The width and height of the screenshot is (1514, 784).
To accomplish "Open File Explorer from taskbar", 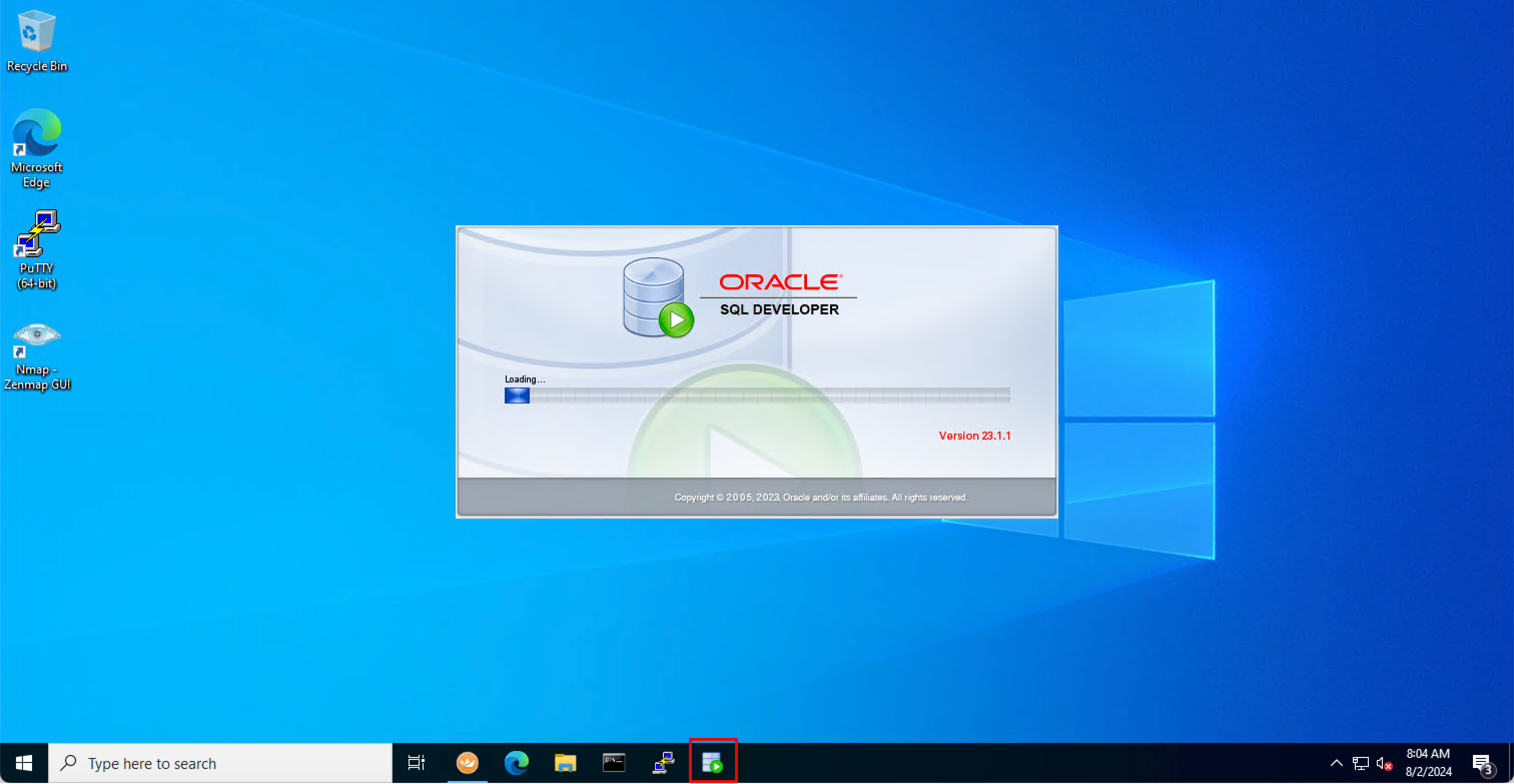I will tap(565, 763).
